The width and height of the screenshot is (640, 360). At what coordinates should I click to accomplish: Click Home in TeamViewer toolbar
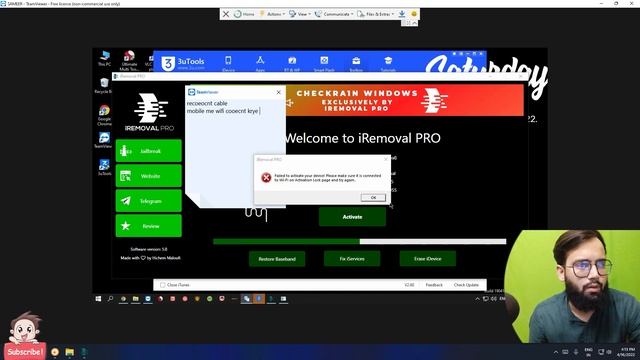coord(244,14)
